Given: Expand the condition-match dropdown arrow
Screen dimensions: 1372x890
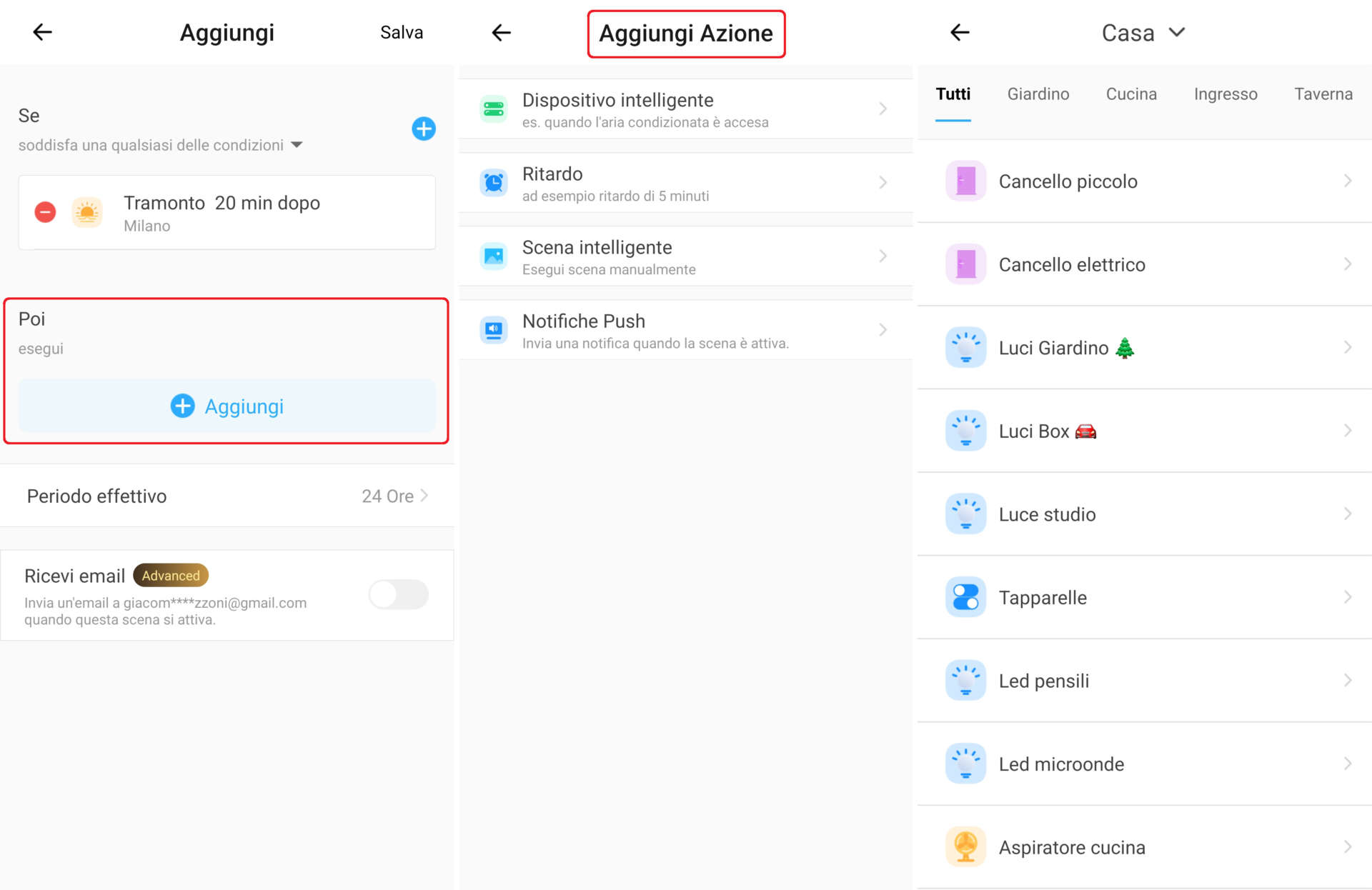Looking at the screenshot, I should pos(297,145).
